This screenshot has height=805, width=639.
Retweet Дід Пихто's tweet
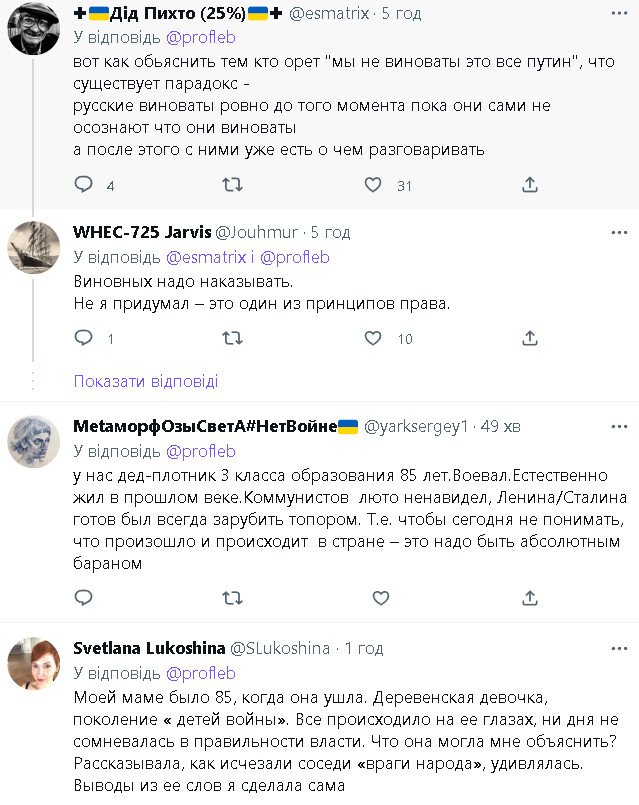point(231,185)
